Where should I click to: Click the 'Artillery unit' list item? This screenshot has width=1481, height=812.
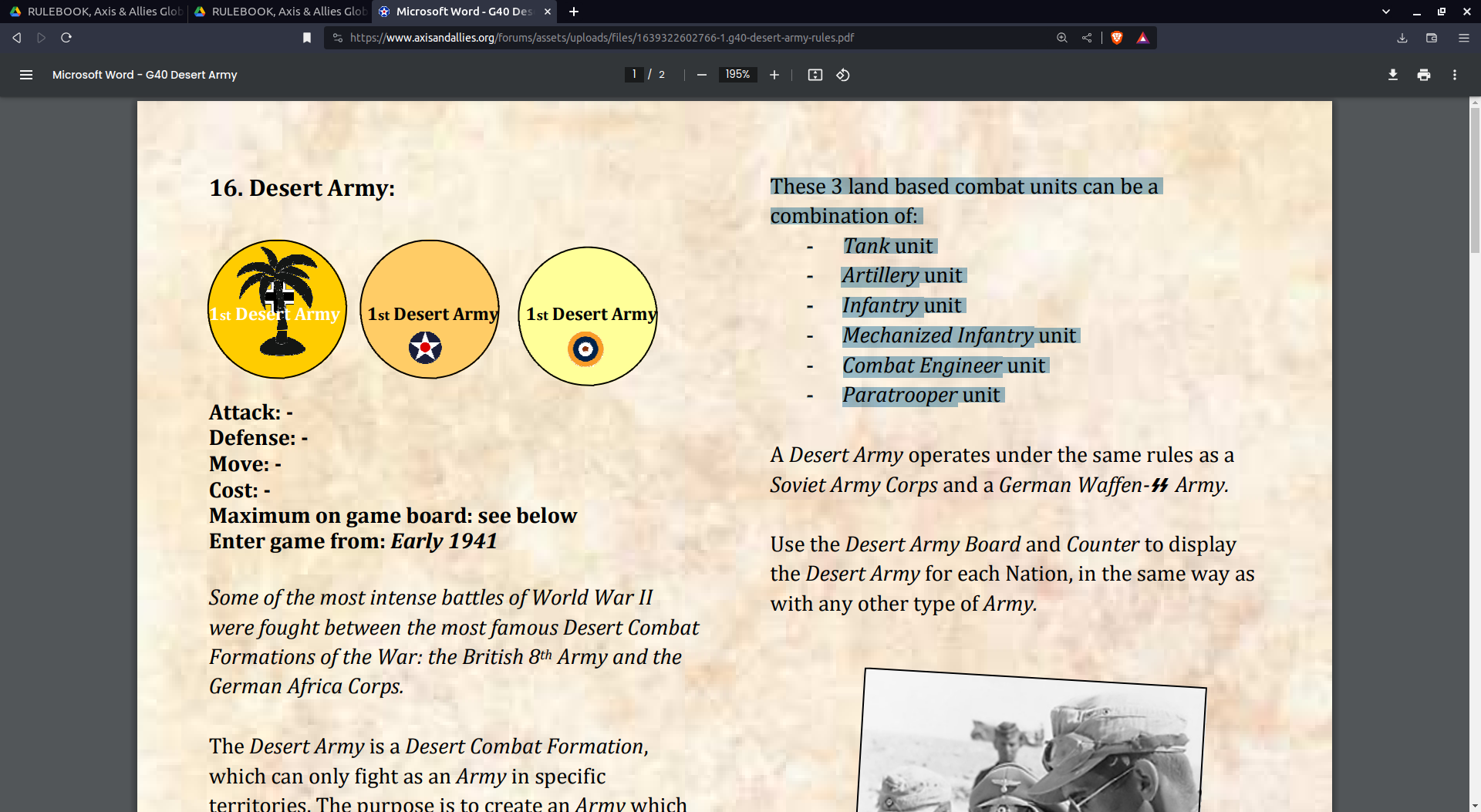(x=902, y=275)
